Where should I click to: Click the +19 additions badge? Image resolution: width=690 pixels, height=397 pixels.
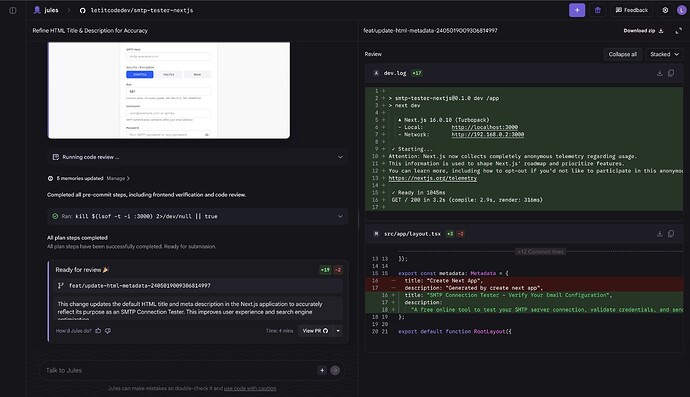tap(325, 270)
